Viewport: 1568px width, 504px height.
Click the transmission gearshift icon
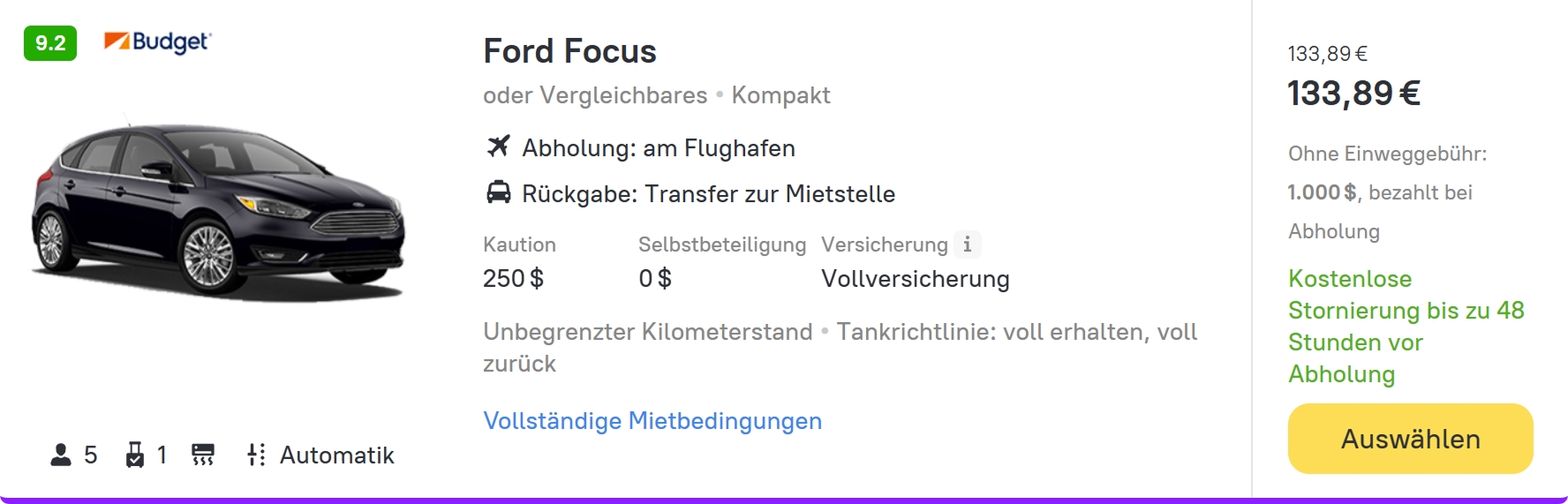click(x=256, y=455)
